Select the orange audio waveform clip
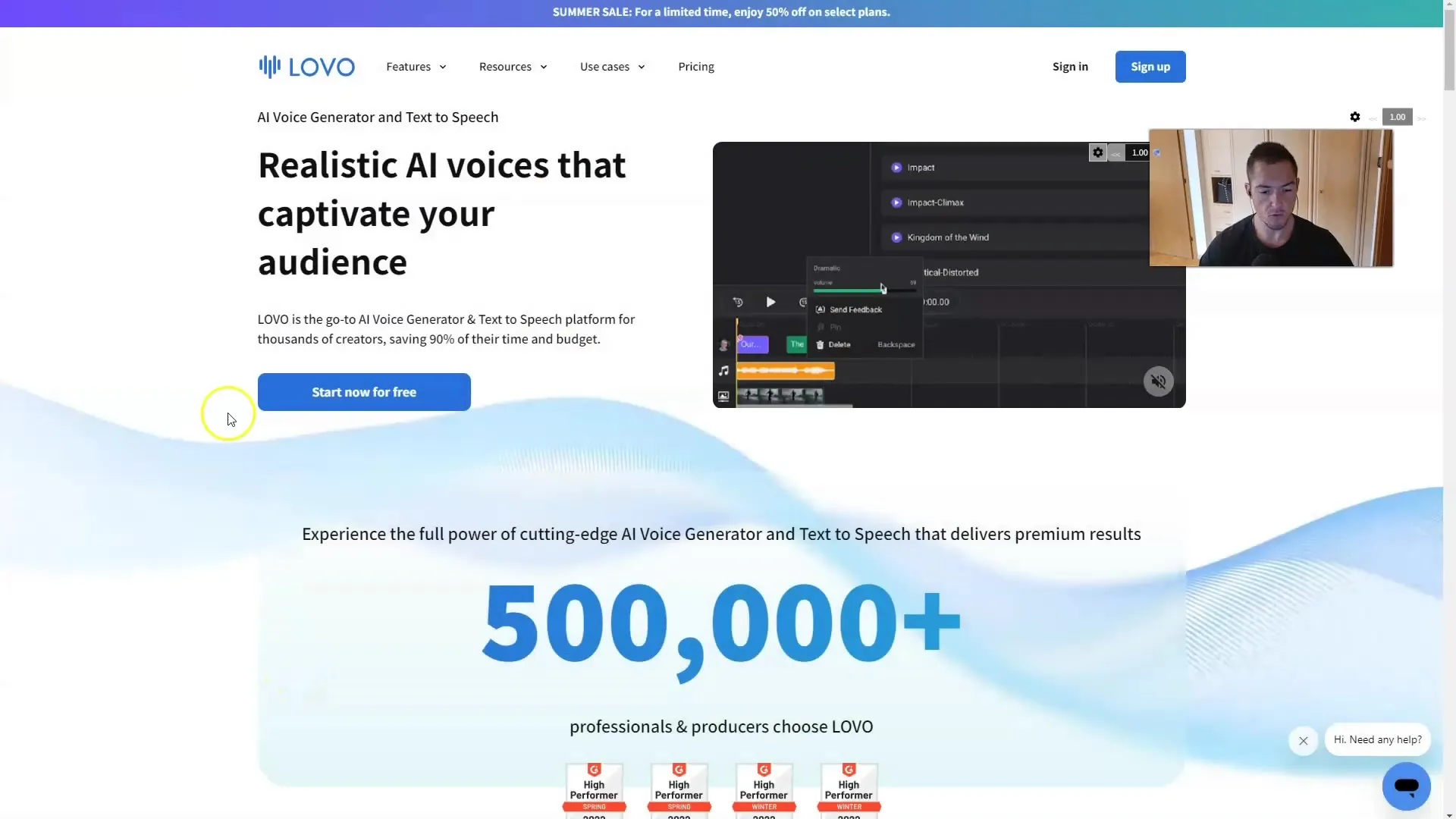The height and width of the screenshot is (819, 1456). (786, 371)
